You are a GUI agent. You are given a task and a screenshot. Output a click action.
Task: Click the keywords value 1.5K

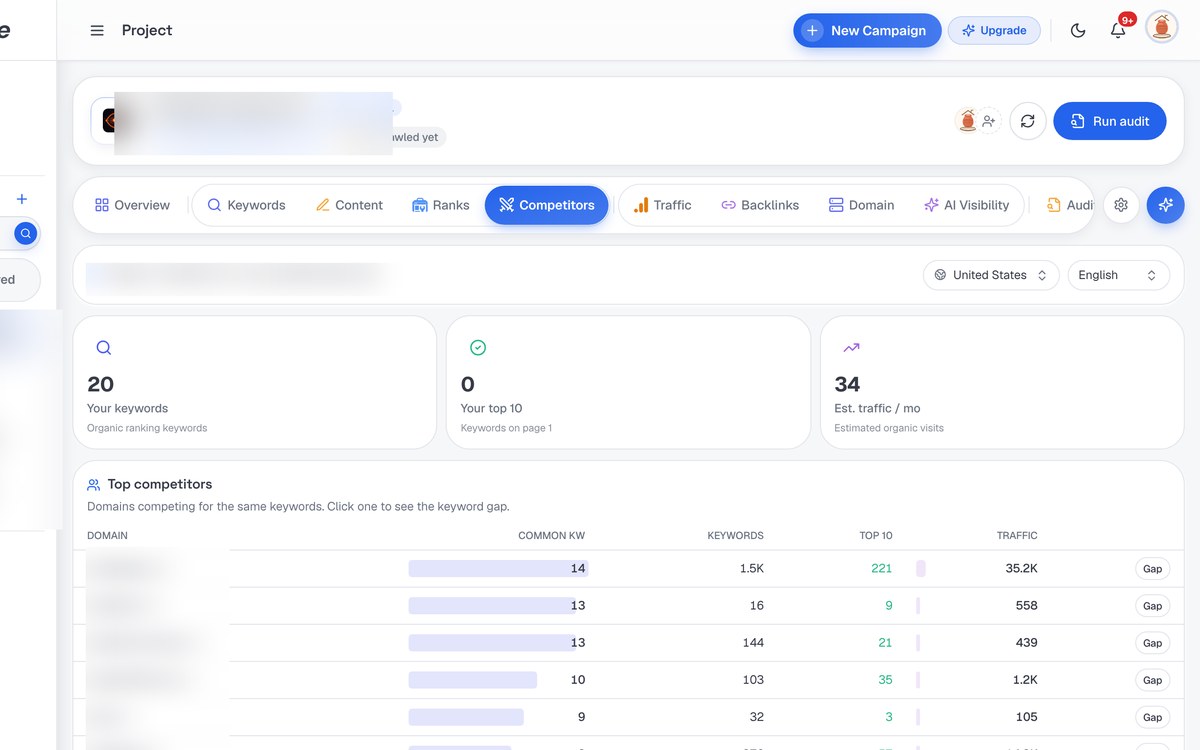point(752,568)
